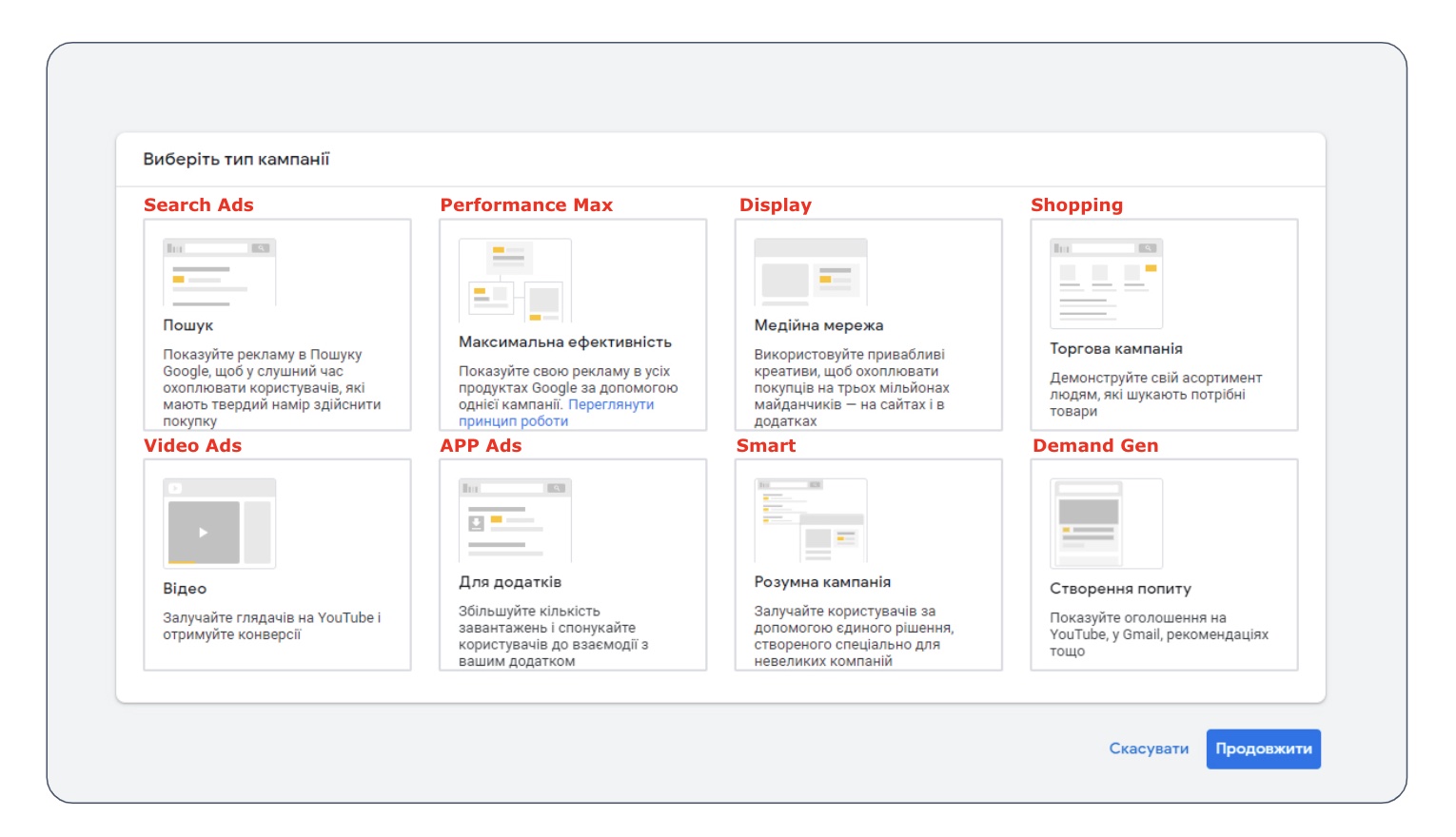The image size is (1456, 837).
Task: Select the Максимальна ефективність illustration icon
Action: pos(515,281)
